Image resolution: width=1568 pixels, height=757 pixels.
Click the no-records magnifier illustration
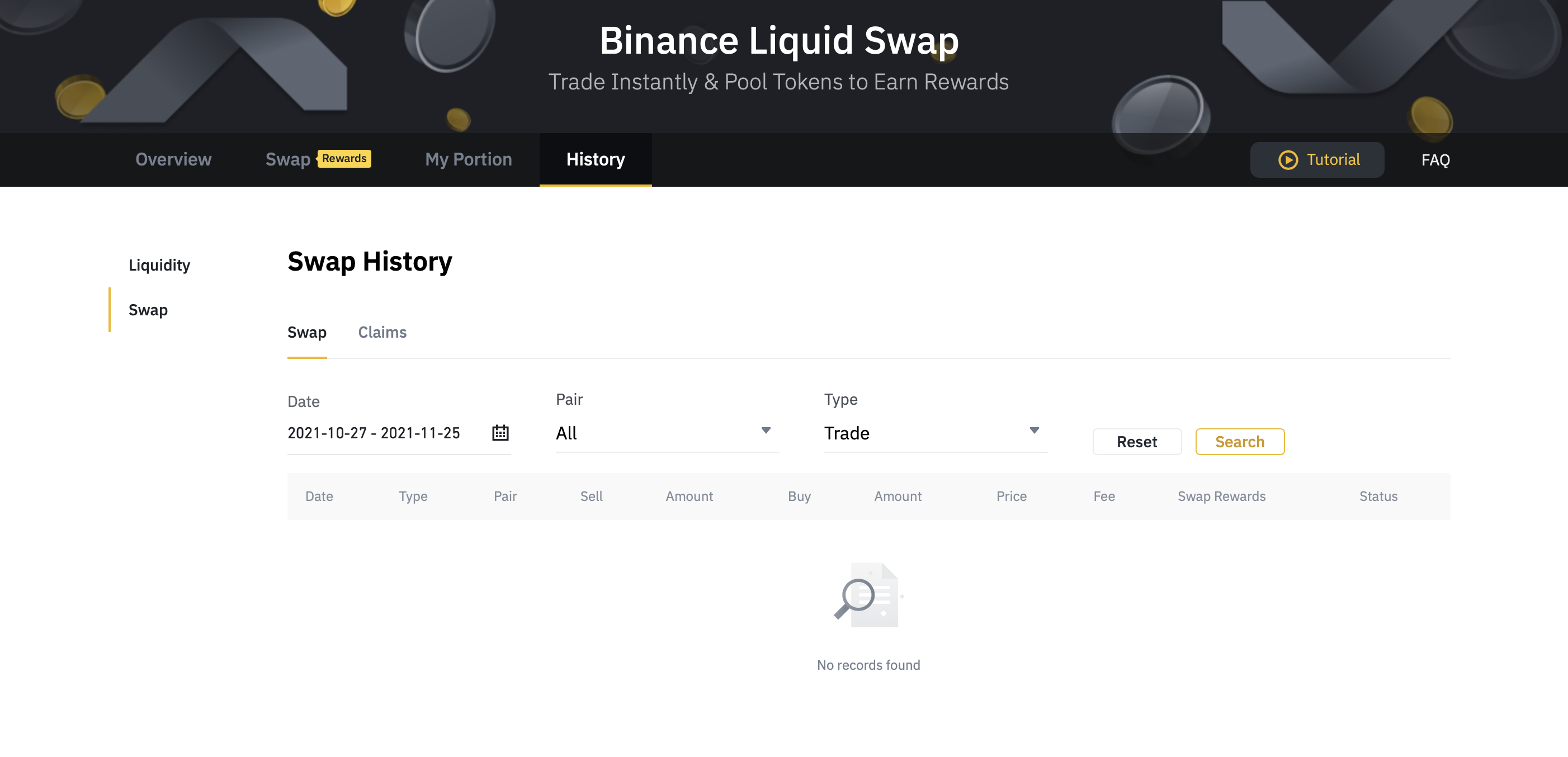pos(867,595)
